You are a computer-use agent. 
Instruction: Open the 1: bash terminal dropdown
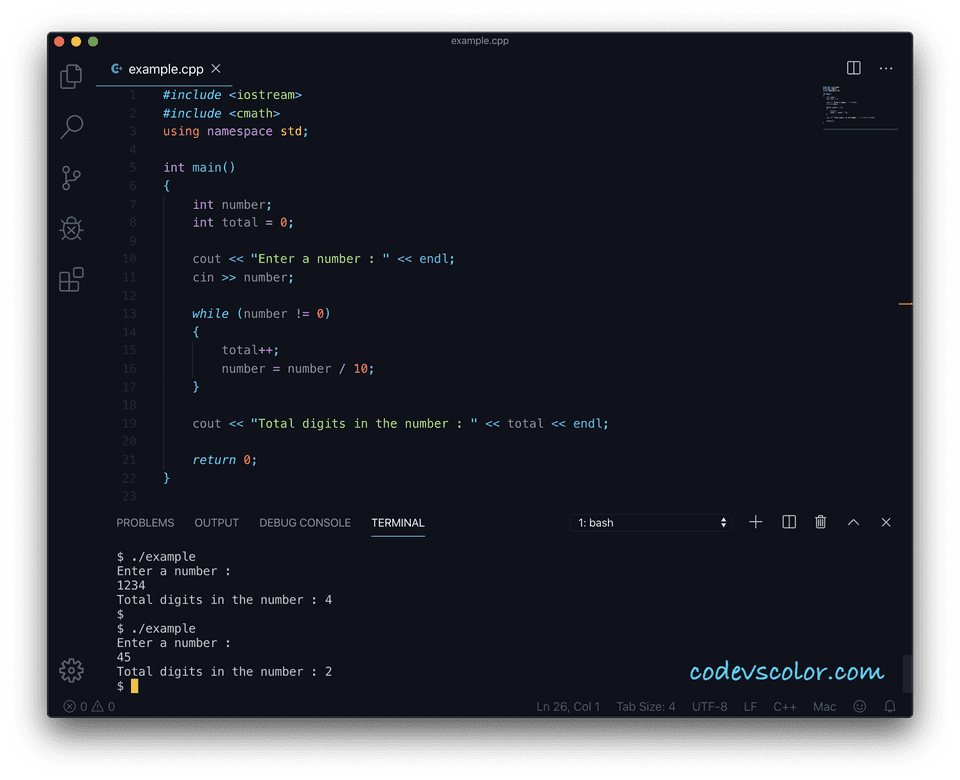[651, 523]
